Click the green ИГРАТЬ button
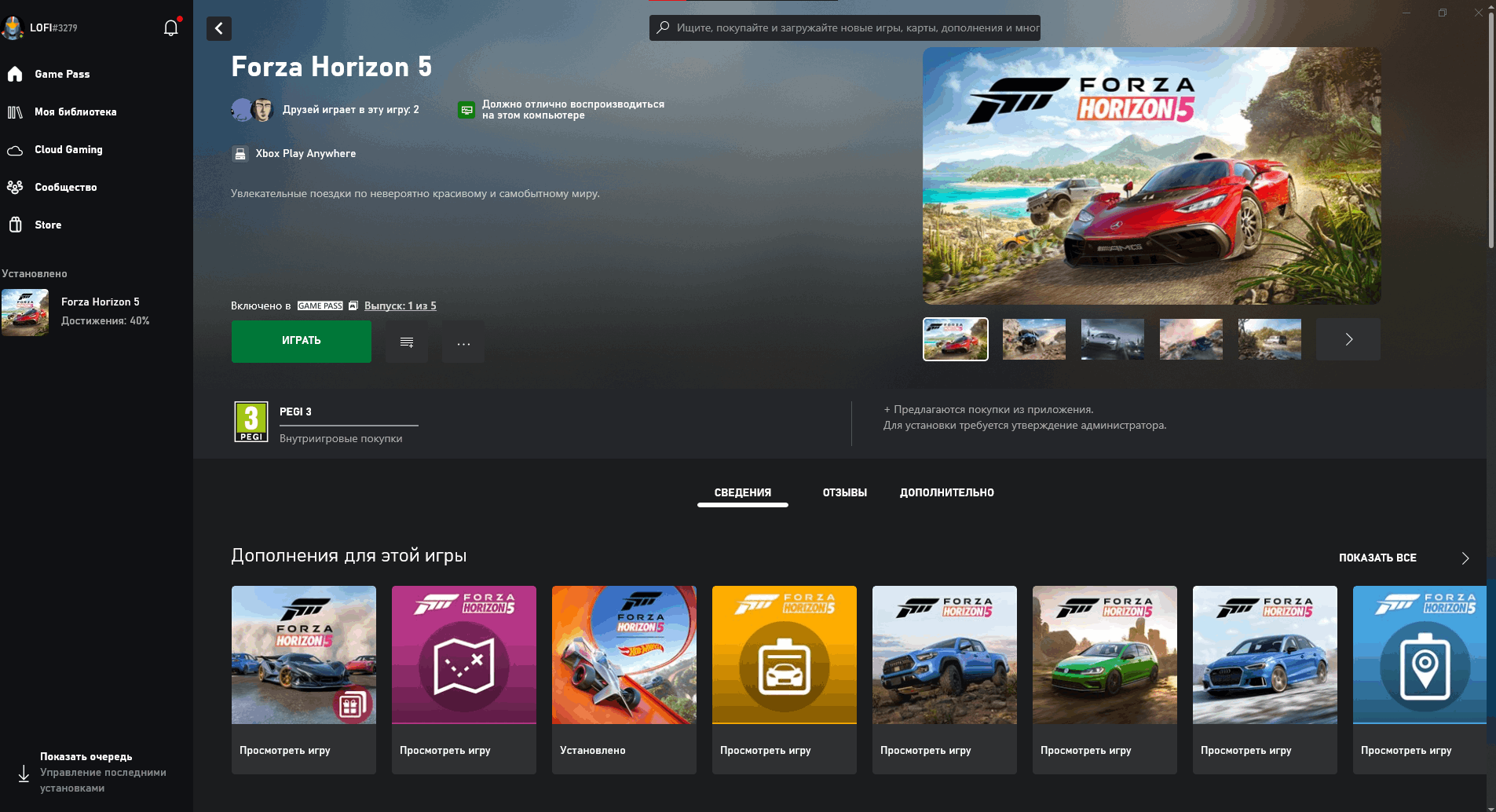The width and height of the screenshot is (1496, 812). (302, 341)
